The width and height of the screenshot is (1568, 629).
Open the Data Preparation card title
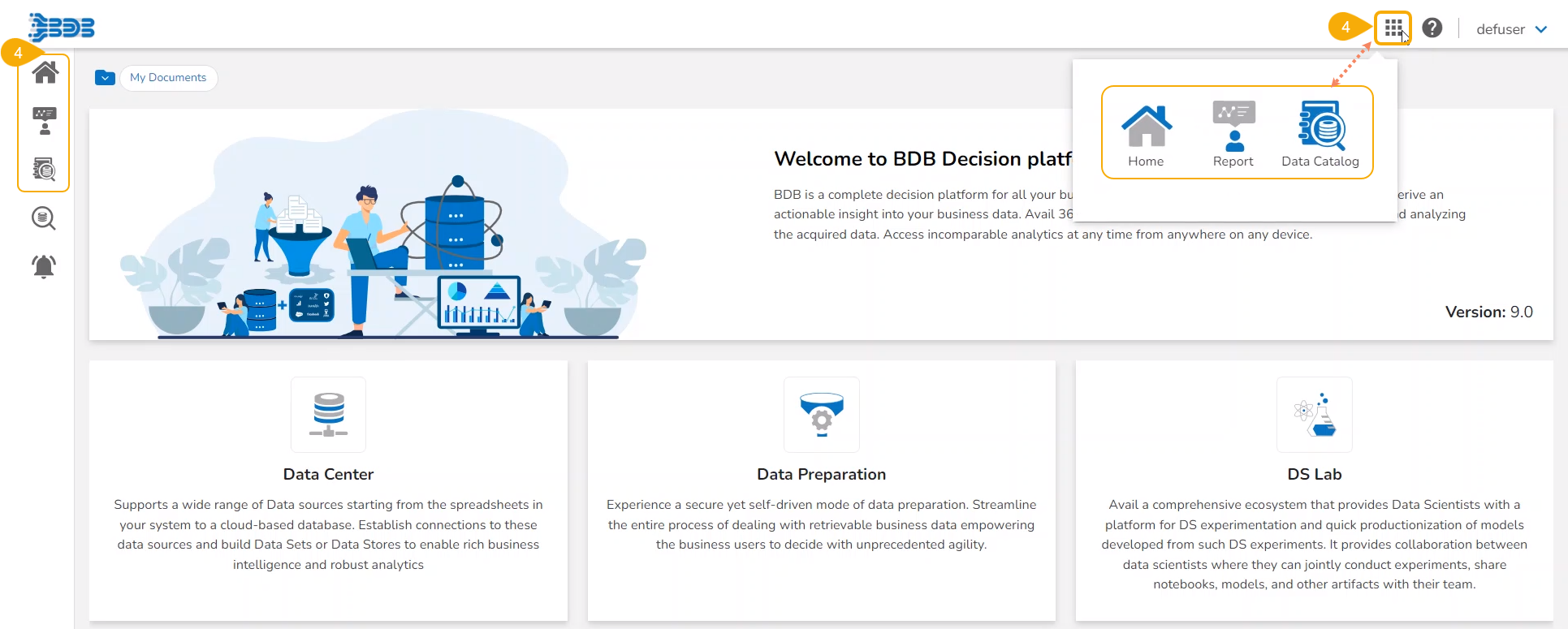coord(822,475)
